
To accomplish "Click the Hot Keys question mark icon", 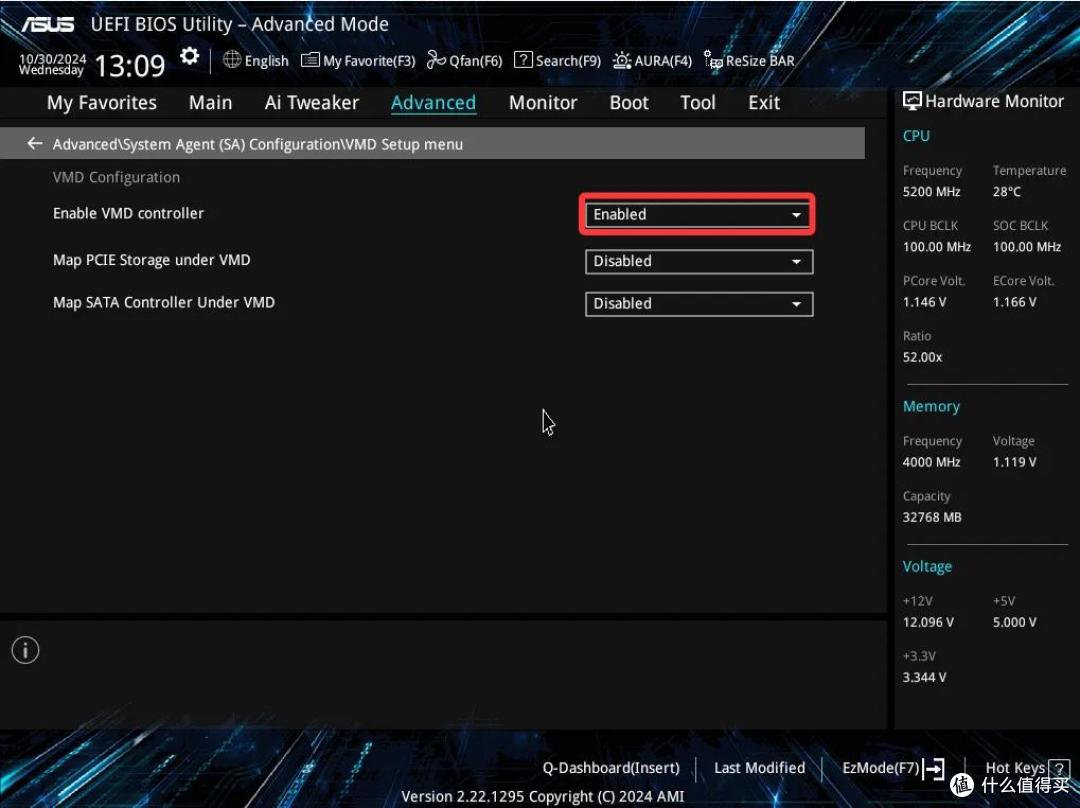I will 1059,768.
